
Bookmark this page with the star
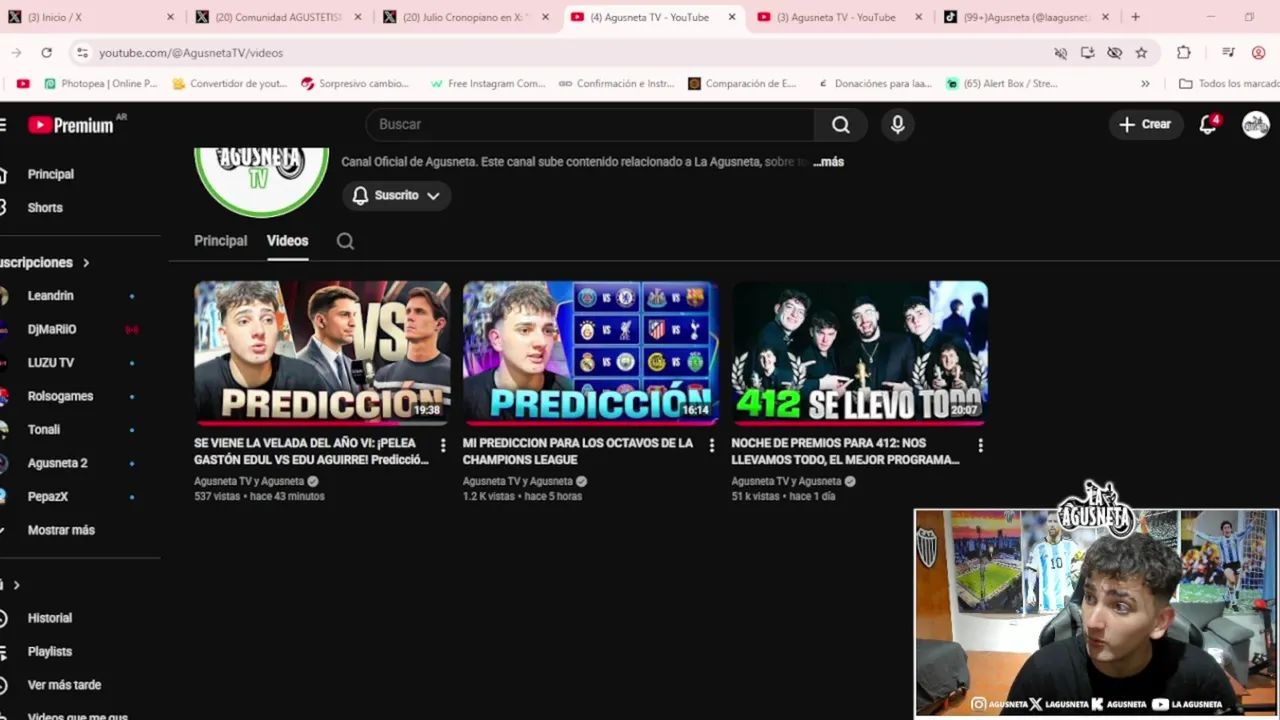(1141, 53)
